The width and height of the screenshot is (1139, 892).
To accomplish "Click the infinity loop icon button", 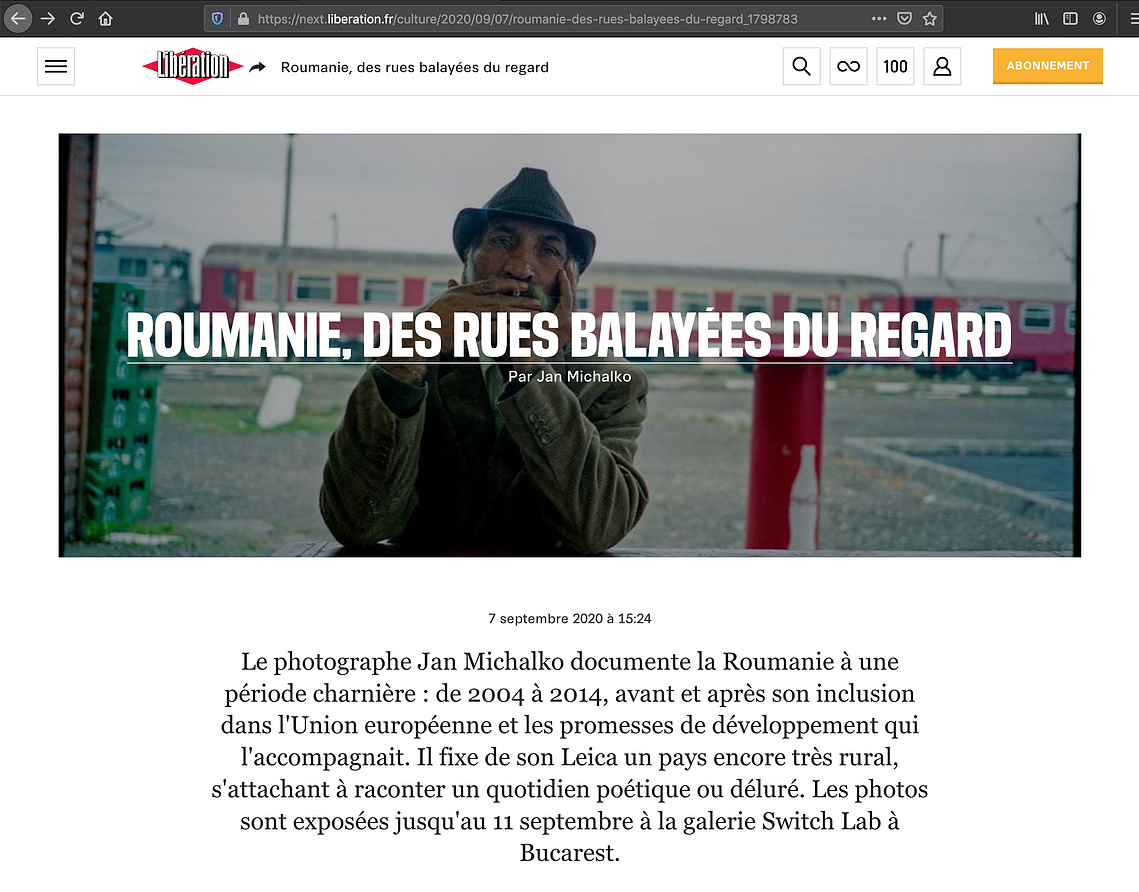I will pyautogui.click(x=848, y=66).
